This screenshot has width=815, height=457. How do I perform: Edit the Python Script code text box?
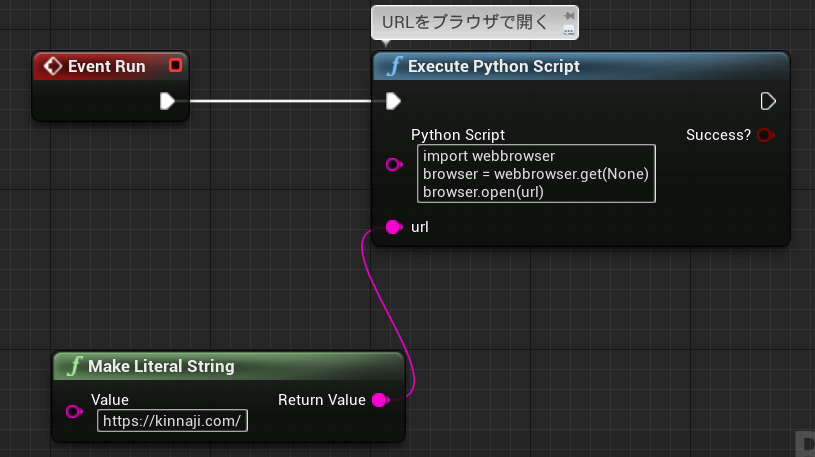pyautogui.click(x=536, y=174)
